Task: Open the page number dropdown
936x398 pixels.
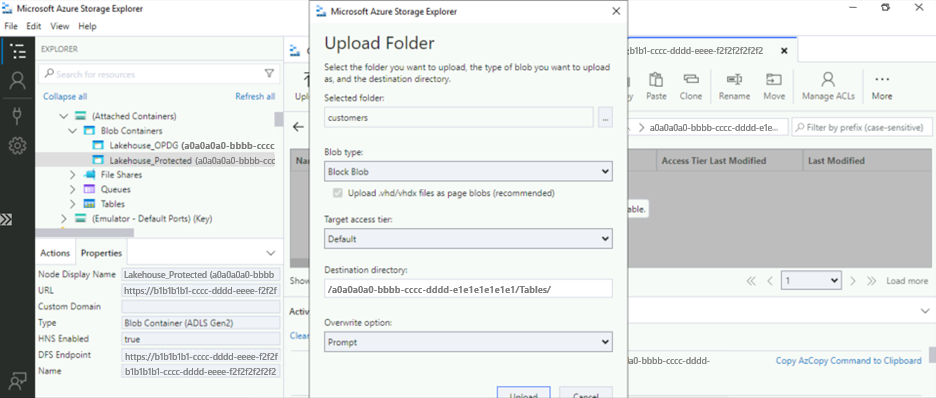Action: (811, 280)
